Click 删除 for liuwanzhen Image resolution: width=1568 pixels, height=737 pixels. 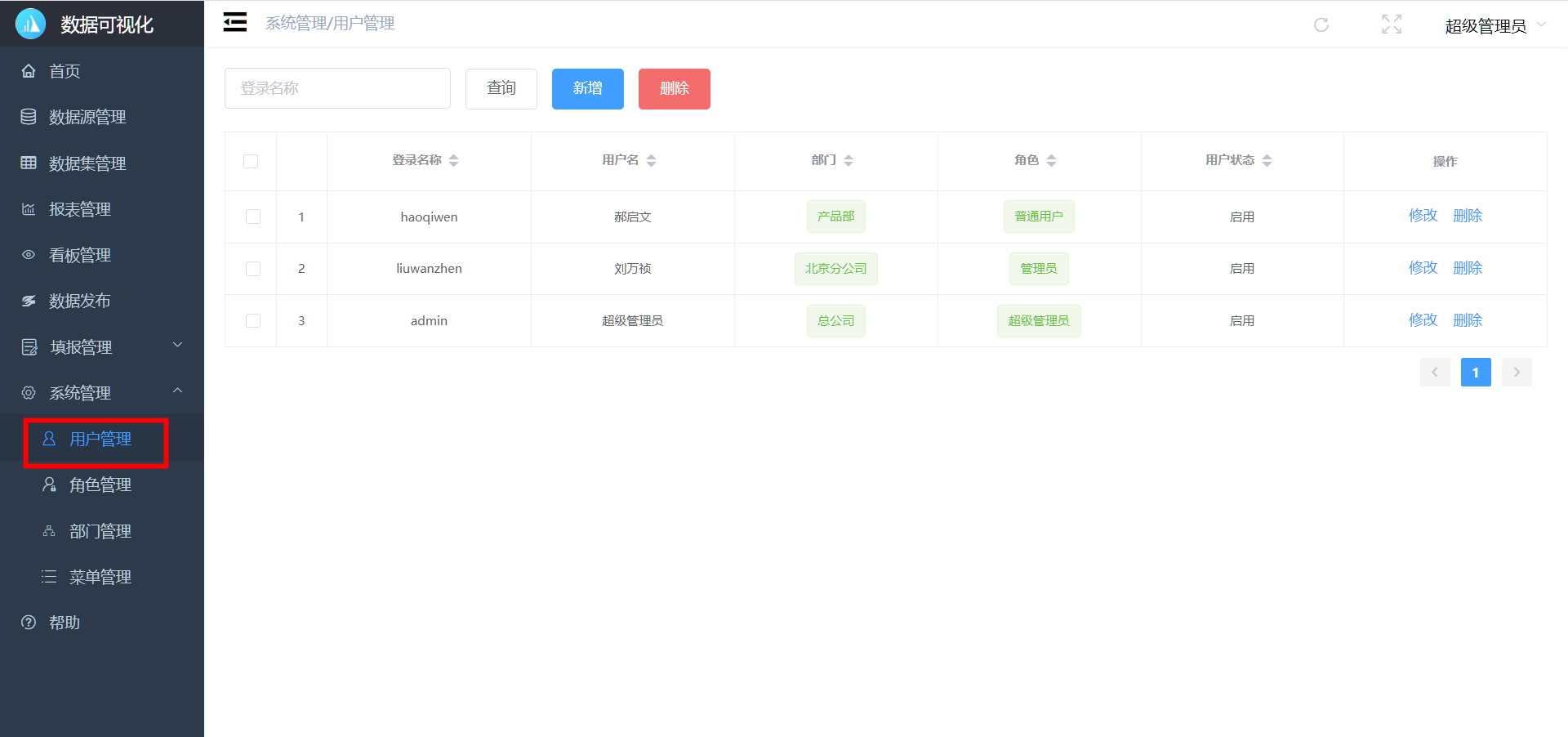[x=1468, y=268]
